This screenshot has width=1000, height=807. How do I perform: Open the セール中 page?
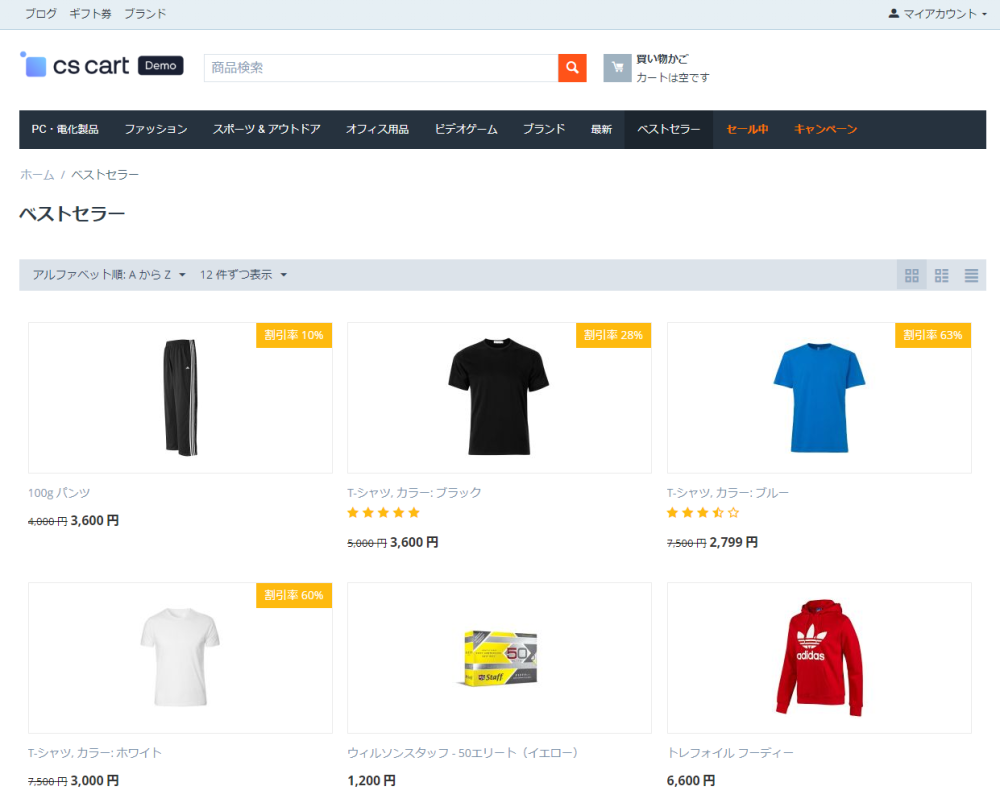pos(747,130)
